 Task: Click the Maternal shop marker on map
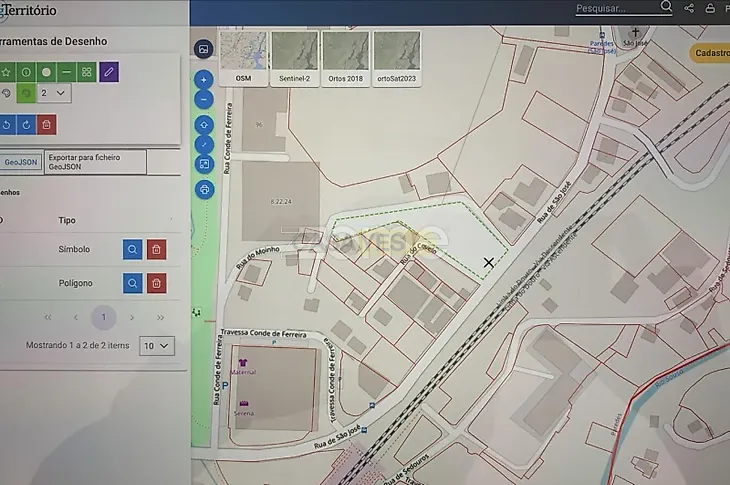pyautogui.click(x=243, y=363)
